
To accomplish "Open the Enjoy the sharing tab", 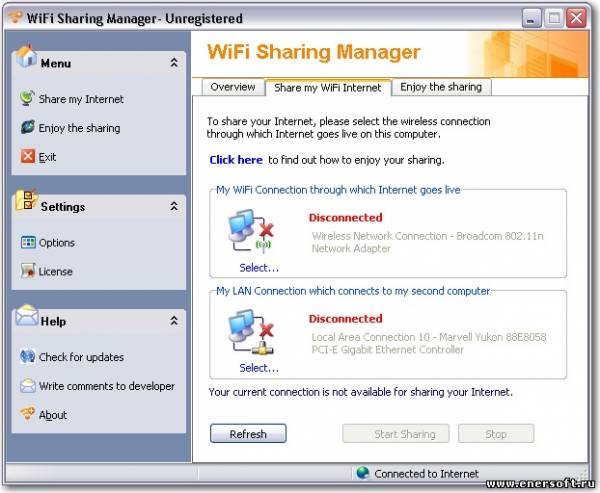I will 441,87.
